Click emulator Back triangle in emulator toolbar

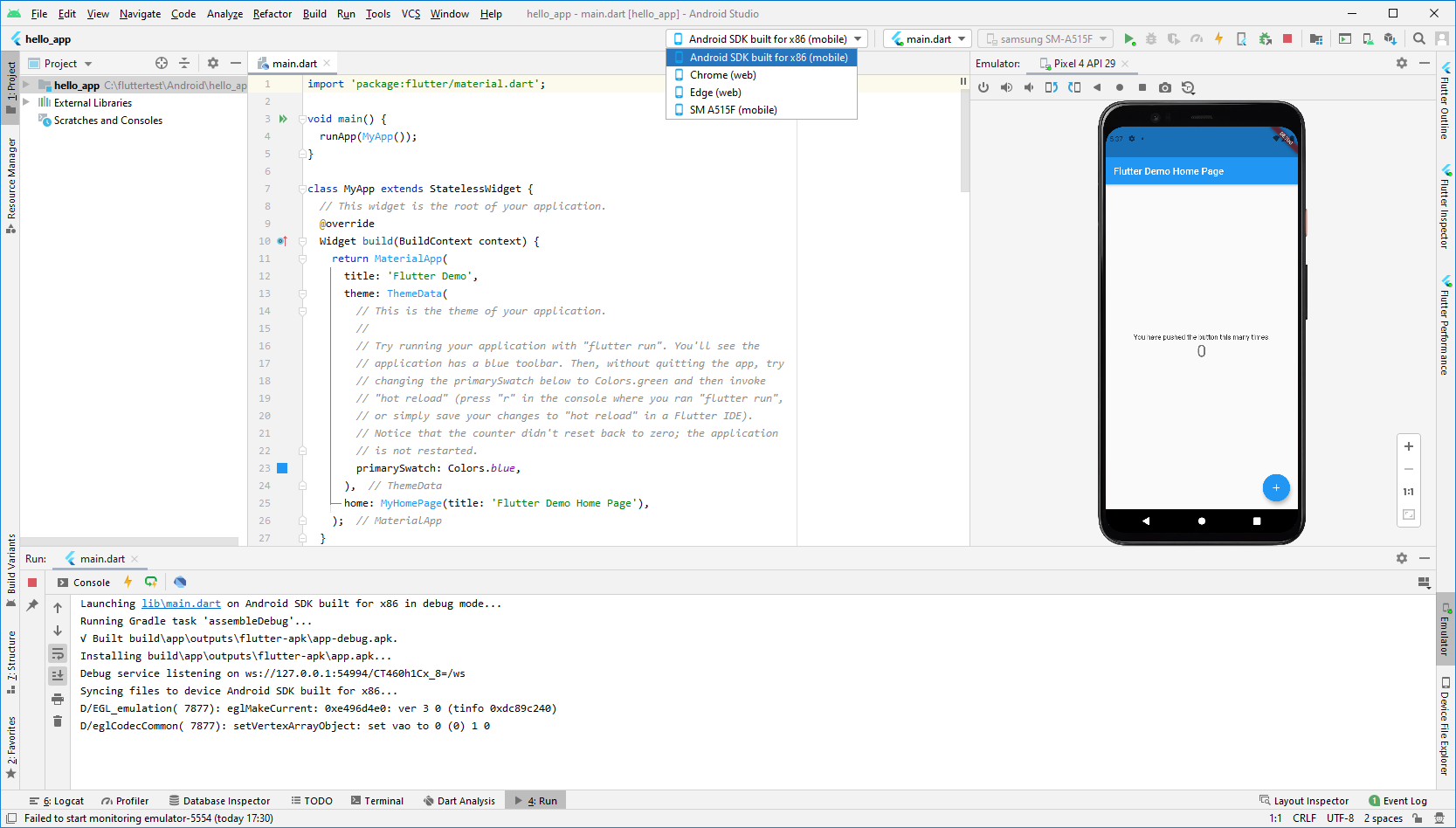pos(1097,87)
